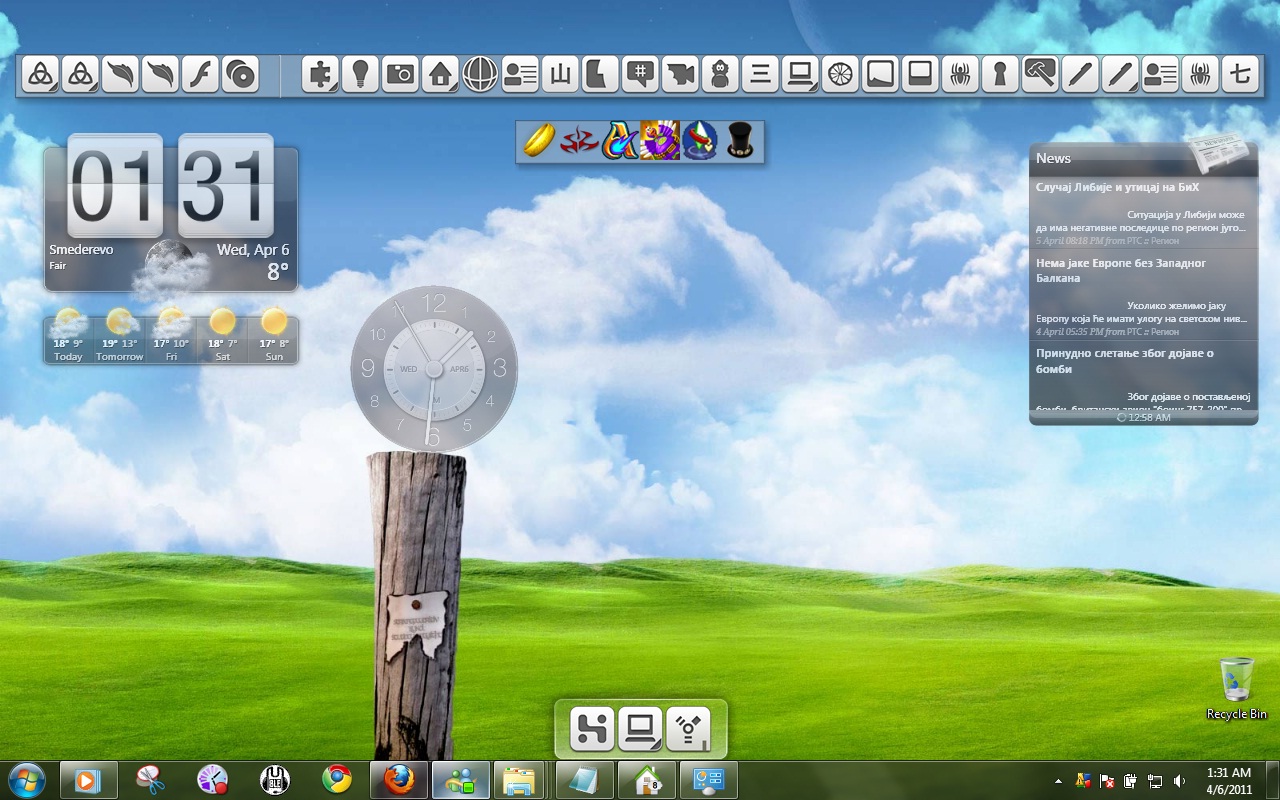Select Today's forecast in weather widget

[68, 337]
